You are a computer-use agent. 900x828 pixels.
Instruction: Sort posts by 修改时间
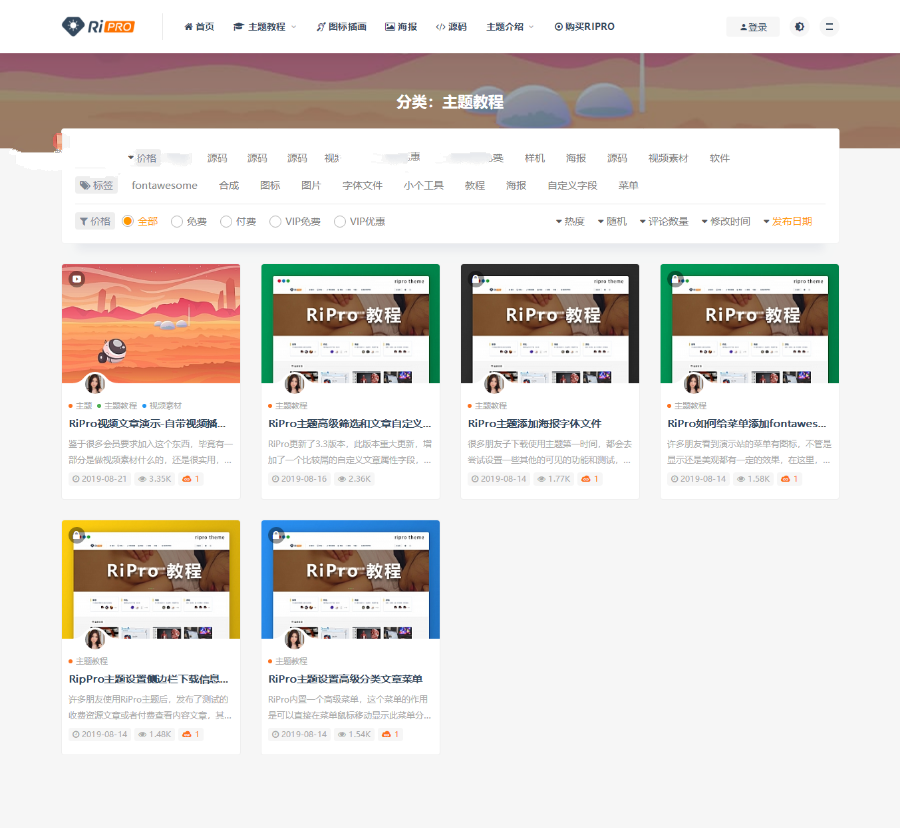726,221
